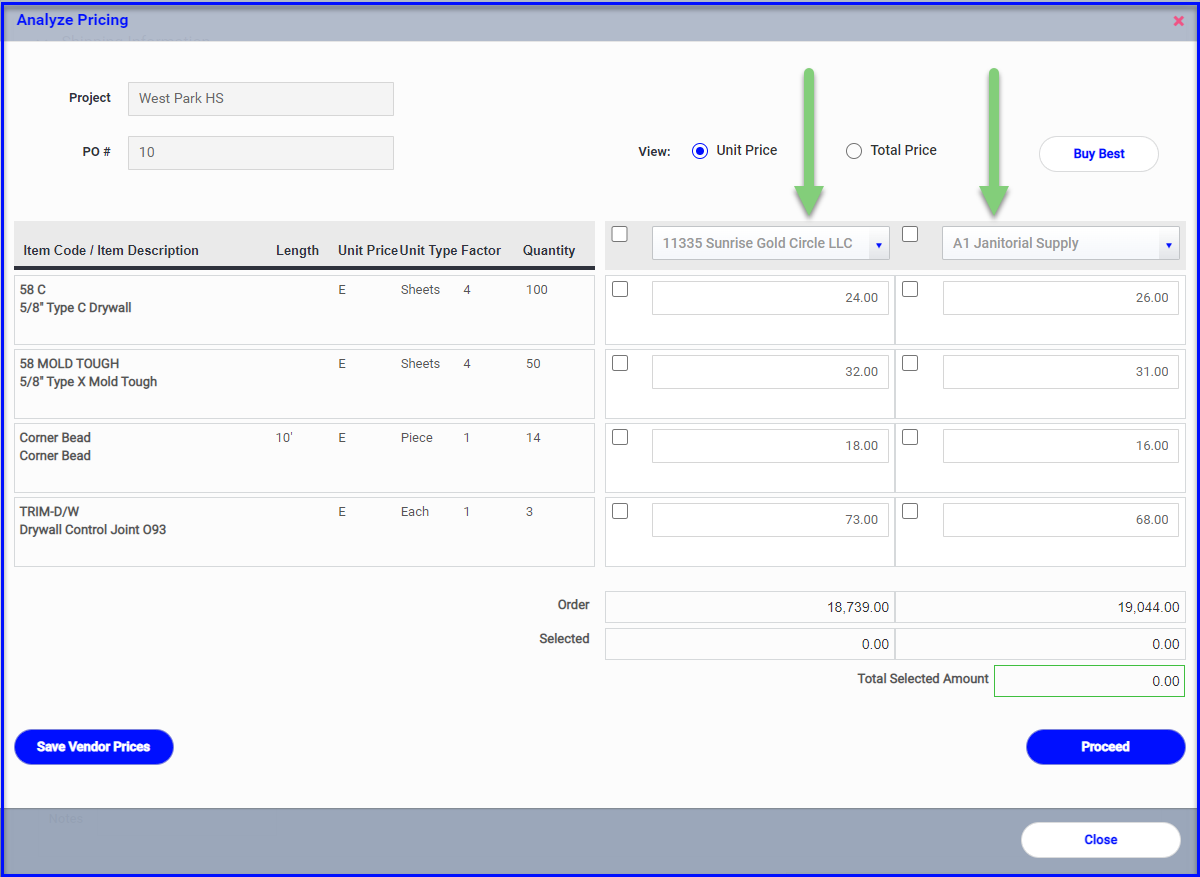This screenshot has height=877, width=1200.
Task: Check the header box for A1 Janitorial Supply vendor
Action: coord(910,234)
